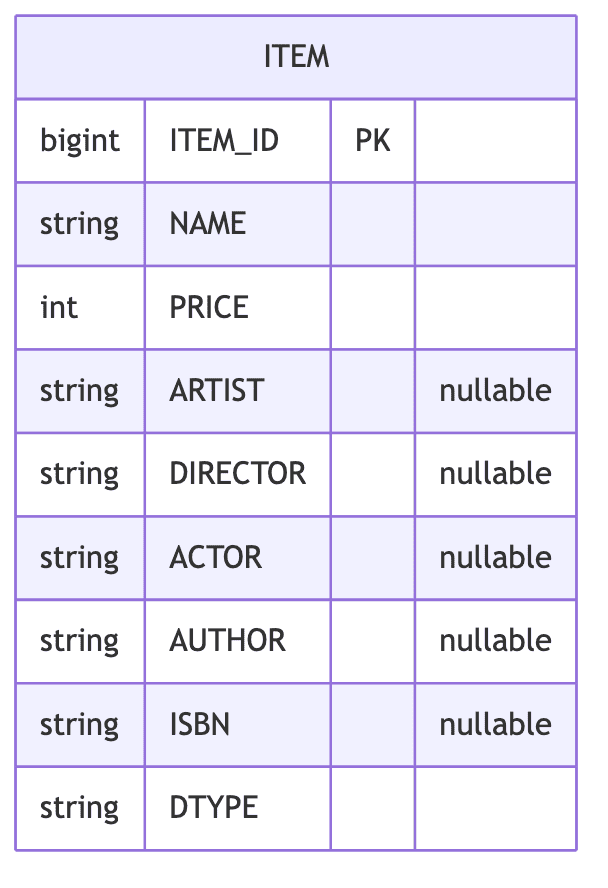Screen dimensions: 608x888
Task: Click nullable in the ISBN row
Action: click(x=495, y=724)
